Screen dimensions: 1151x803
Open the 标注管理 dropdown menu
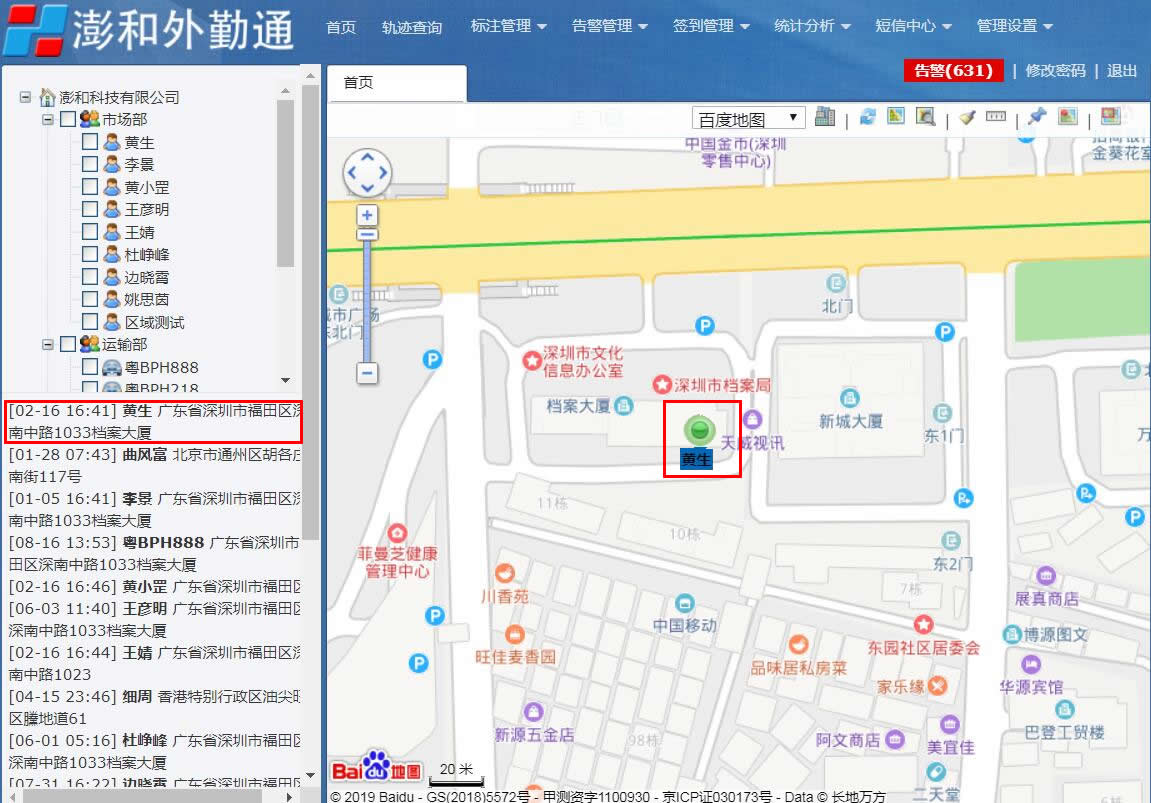click(508, 26)
